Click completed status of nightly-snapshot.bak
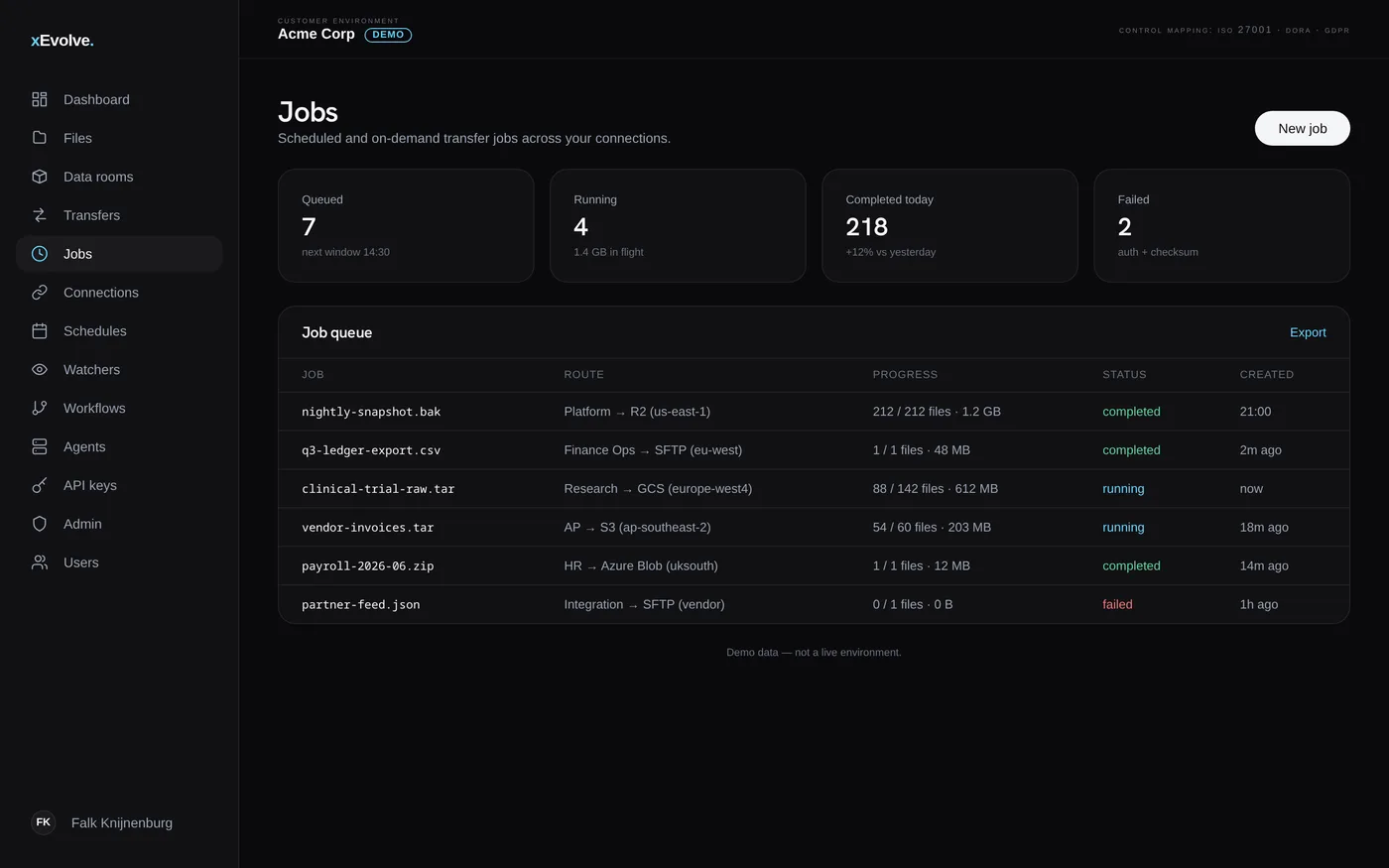The image size is (1389, 868). (1131, 412)
